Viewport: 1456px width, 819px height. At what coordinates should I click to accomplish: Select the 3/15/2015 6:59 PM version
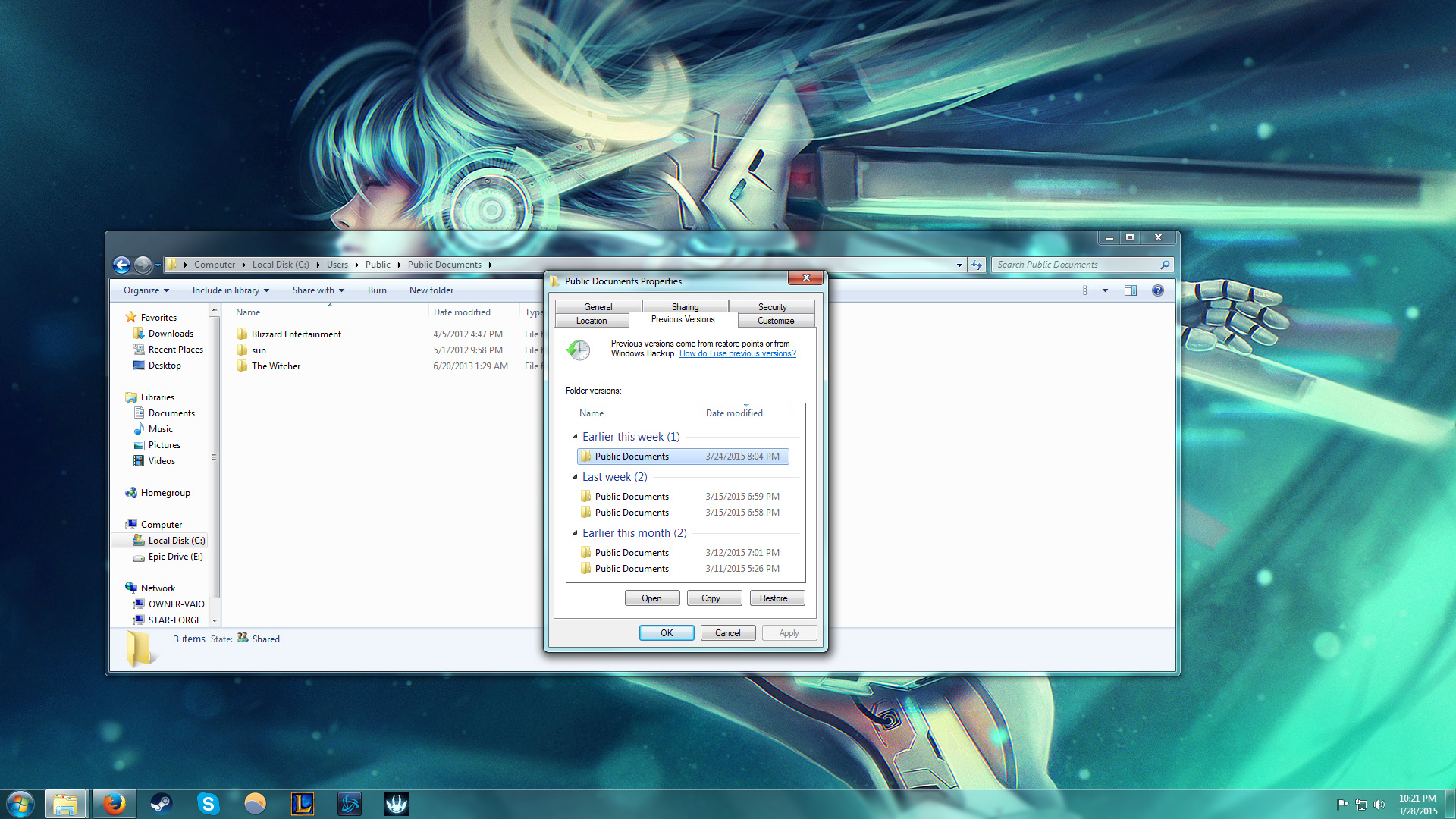[x=682, y=497]
